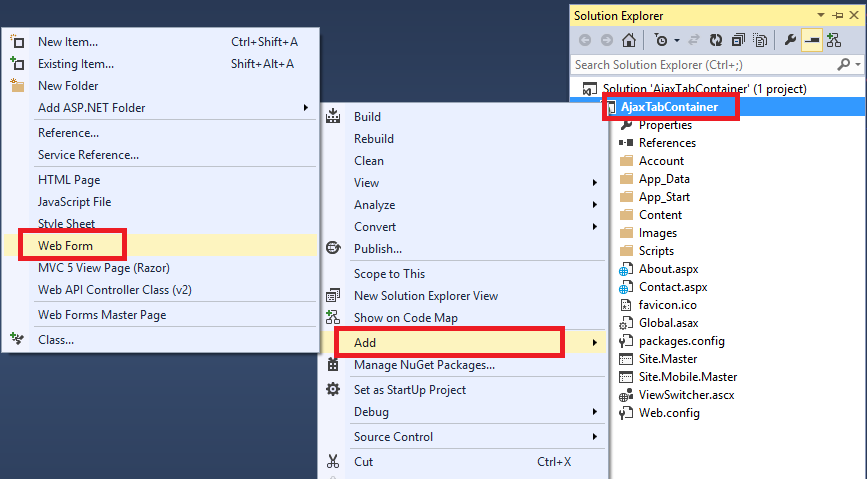
Task: Click the Refresh icon in Solution Explorer
Action: click(x=715, y=41)
